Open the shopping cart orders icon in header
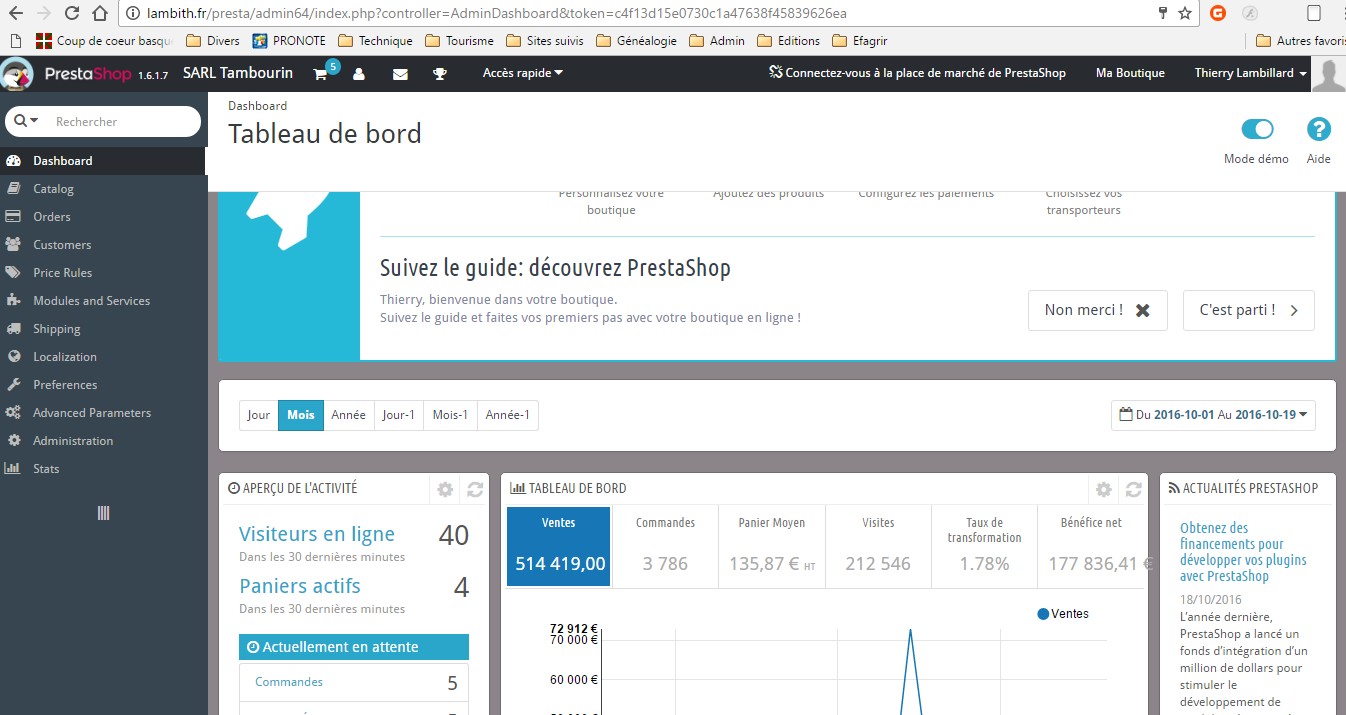 coord(320,74)
